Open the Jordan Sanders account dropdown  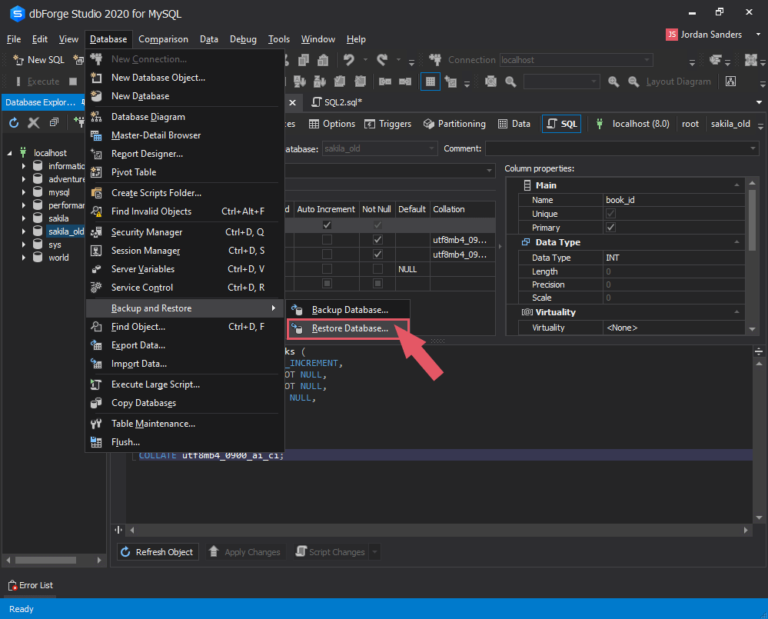coord(758,34)
